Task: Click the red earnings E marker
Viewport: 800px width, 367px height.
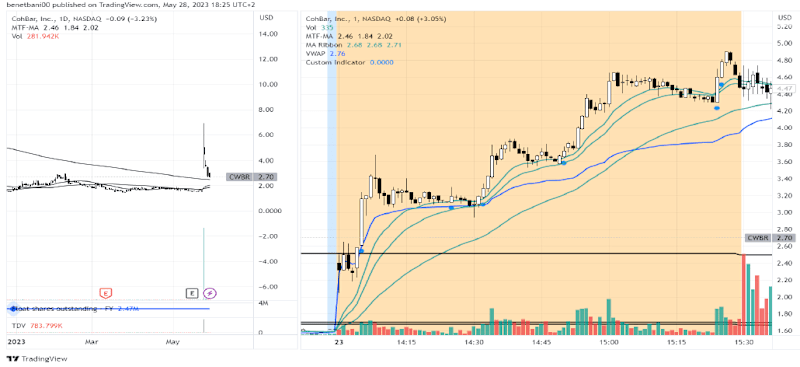Action: coord(105,293)
